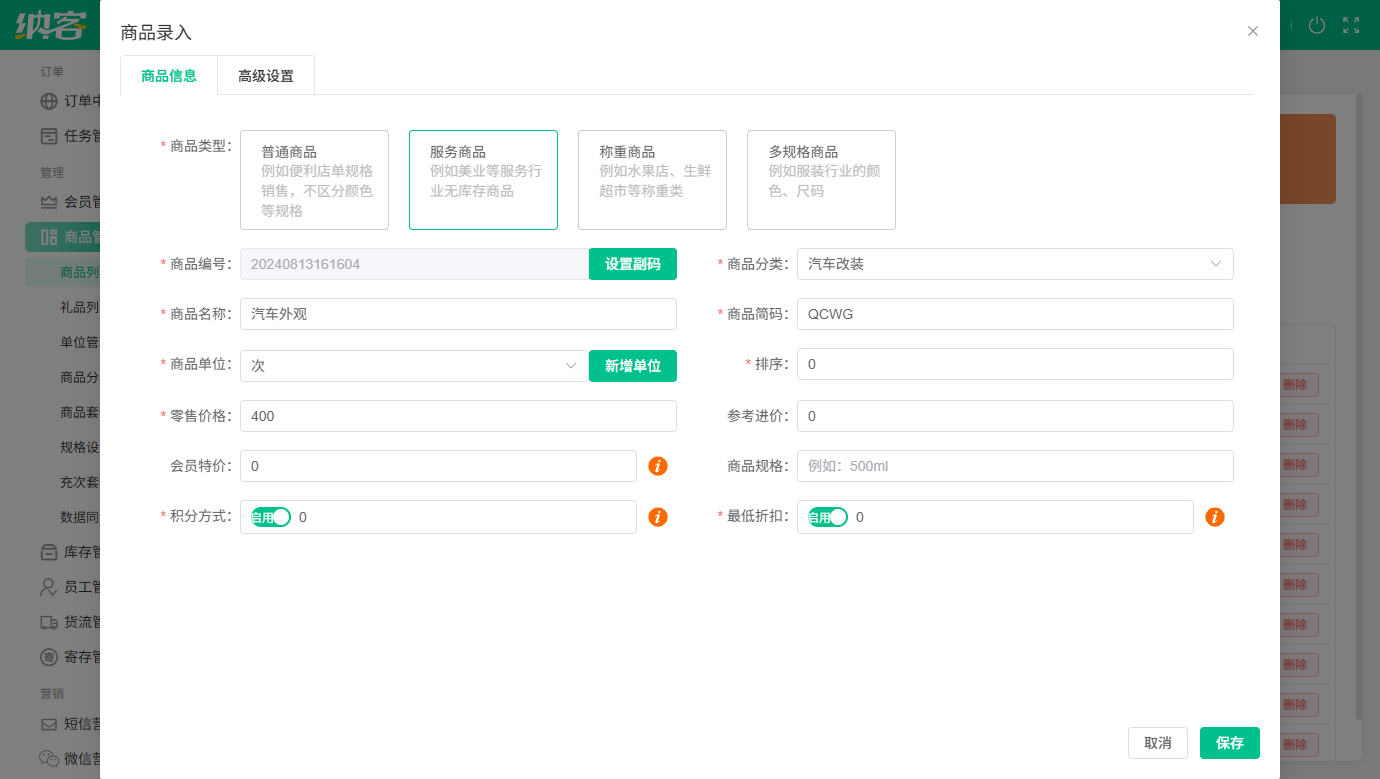
Task: Click the 设置副码 button
Action: 633,264
